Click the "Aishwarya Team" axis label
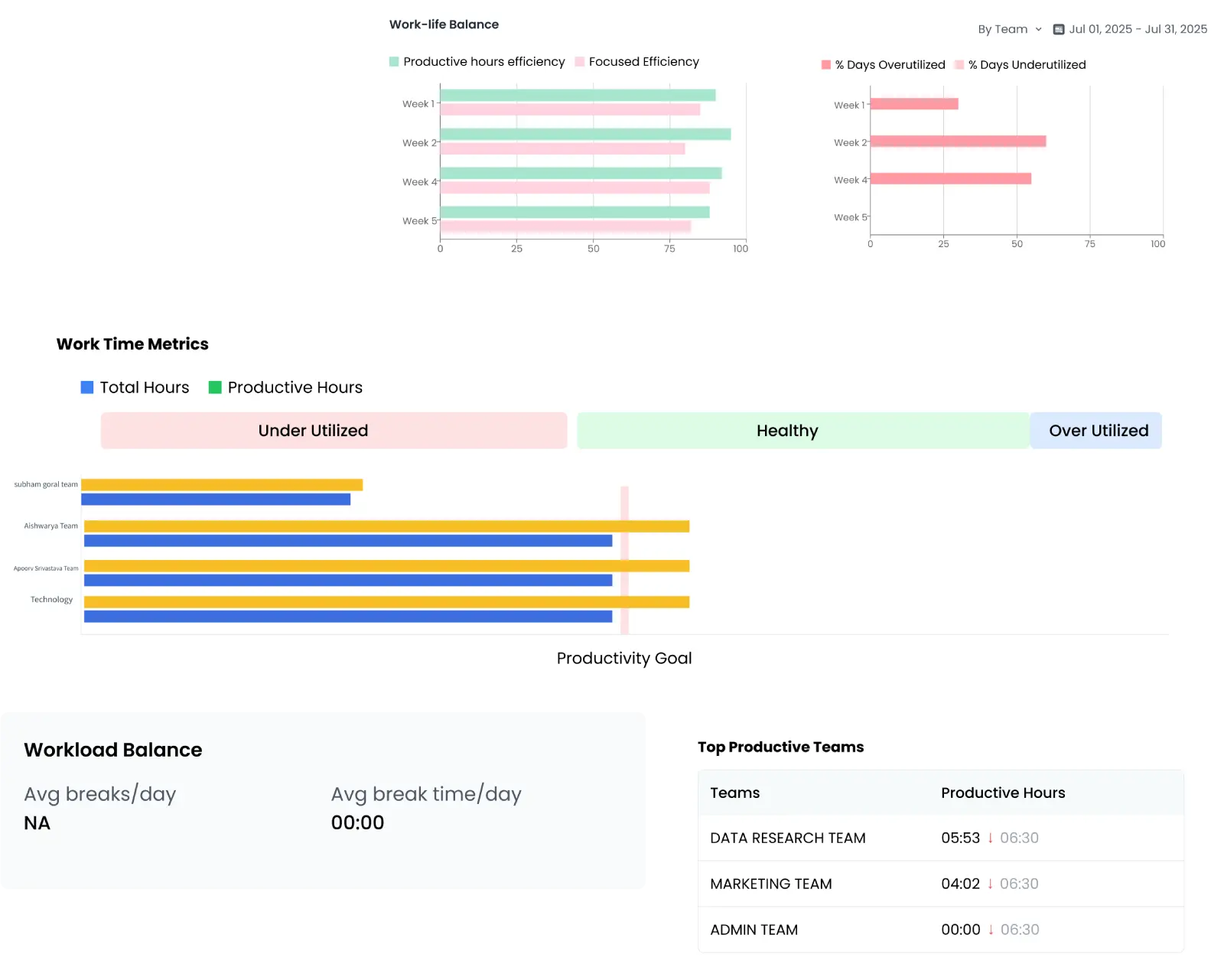Image resolution: width=1224 pixels, height=980 pixels. click(50, 526)
